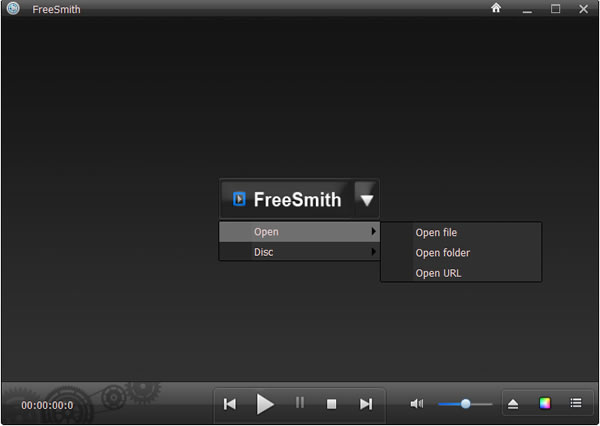
Task: Open the color adjustment settings icon
Action: pos(545,403)
